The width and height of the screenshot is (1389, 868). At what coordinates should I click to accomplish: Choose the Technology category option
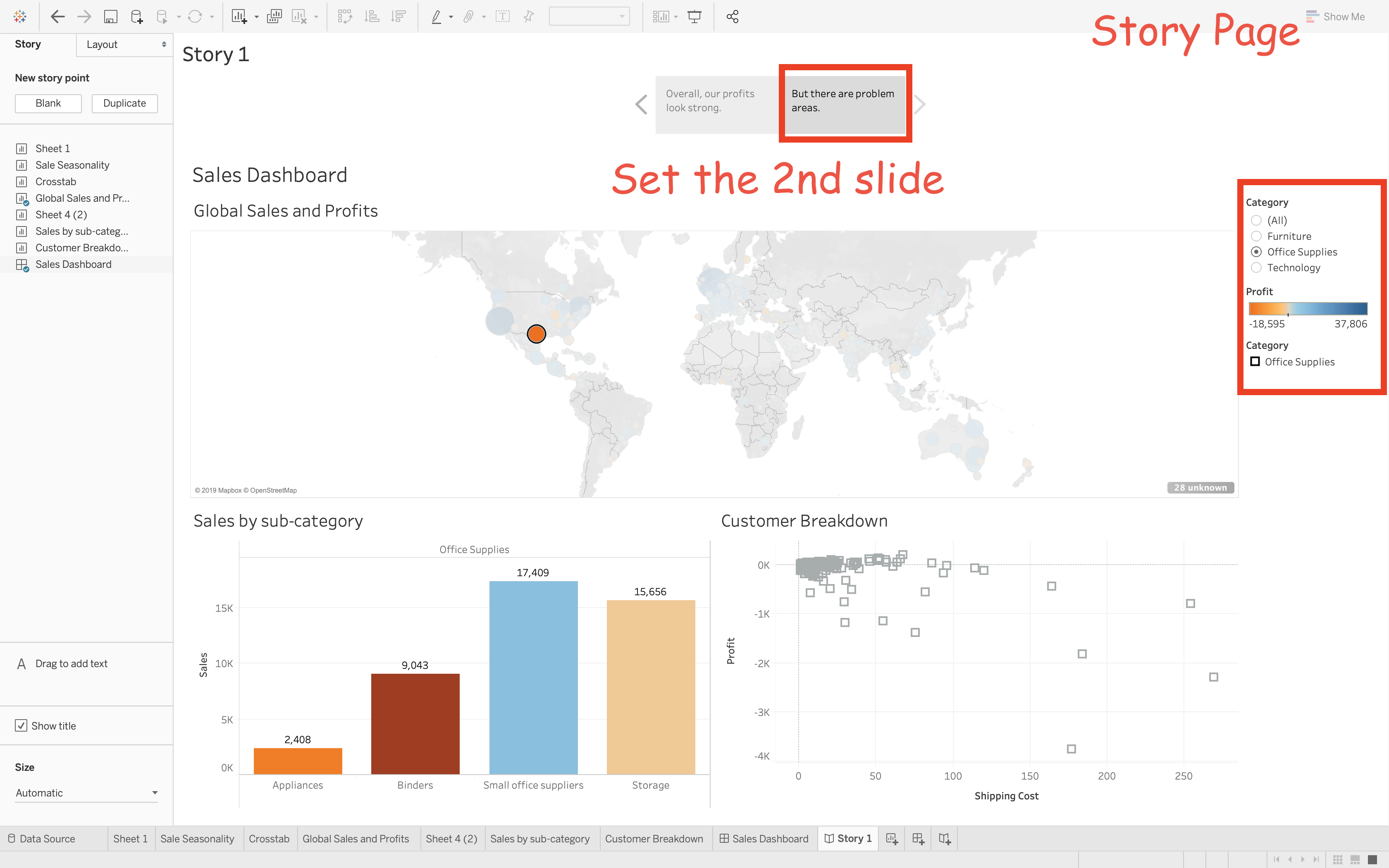point(1256,267)
